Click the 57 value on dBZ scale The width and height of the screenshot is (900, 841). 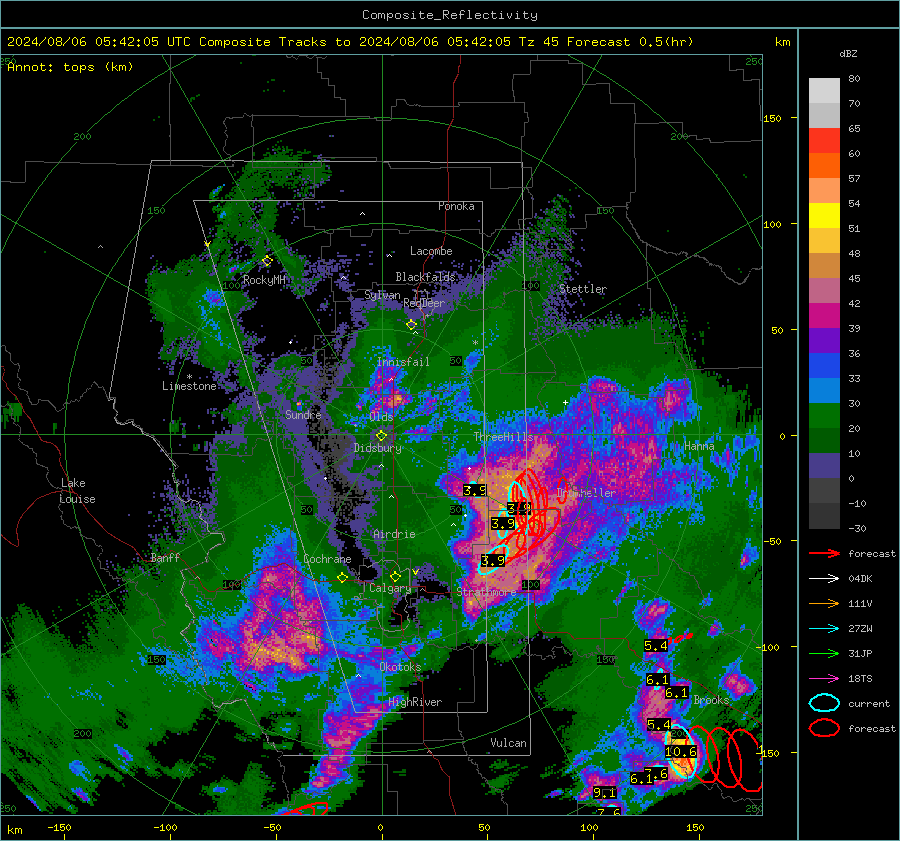tap(854, 179)
